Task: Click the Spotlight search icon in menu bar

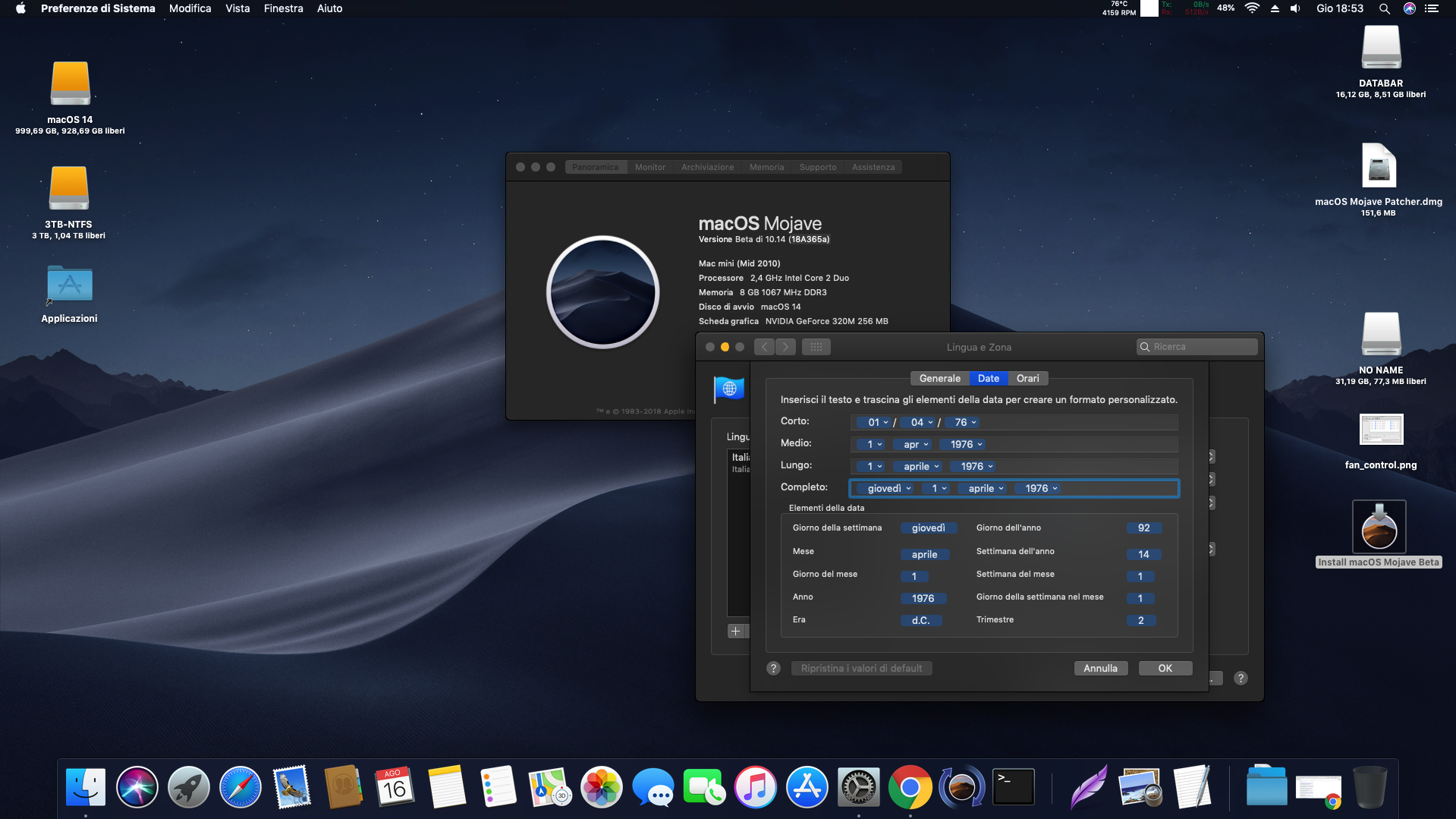Action: (1384, 8)
